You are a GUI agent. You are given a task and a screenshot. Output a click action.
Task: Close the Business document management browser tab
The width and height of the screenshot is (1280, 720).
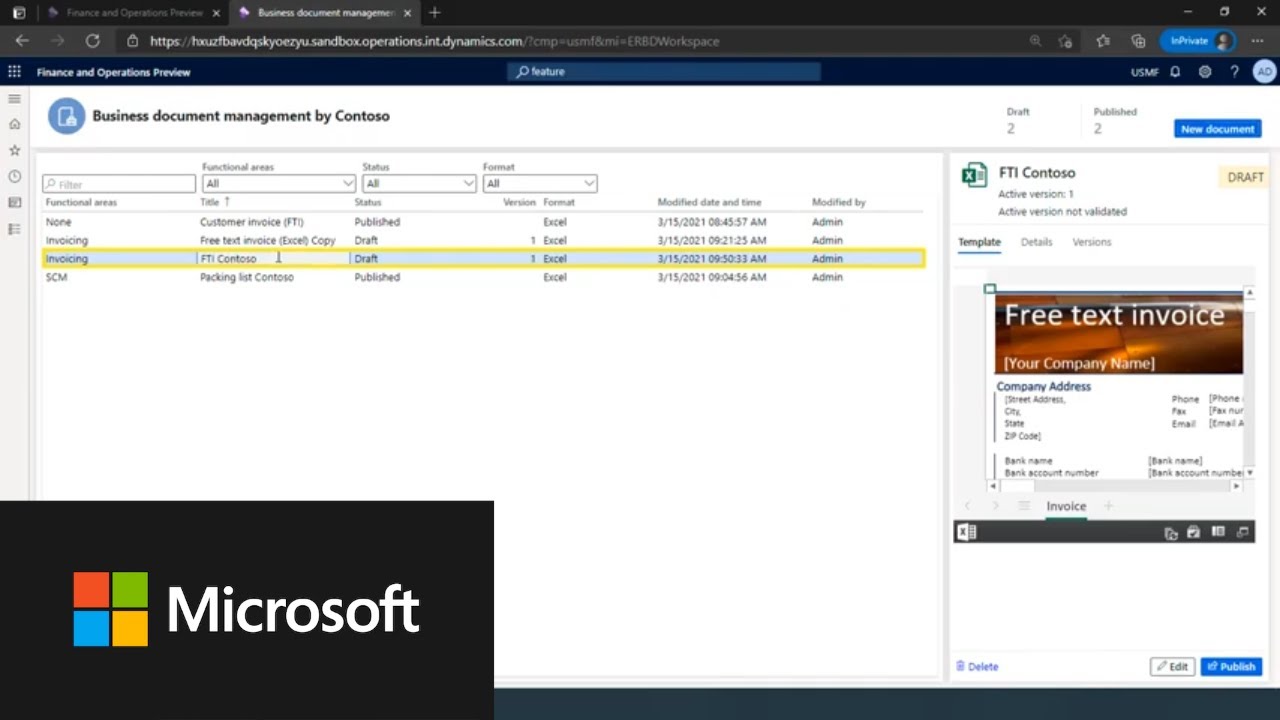(407, 13)
